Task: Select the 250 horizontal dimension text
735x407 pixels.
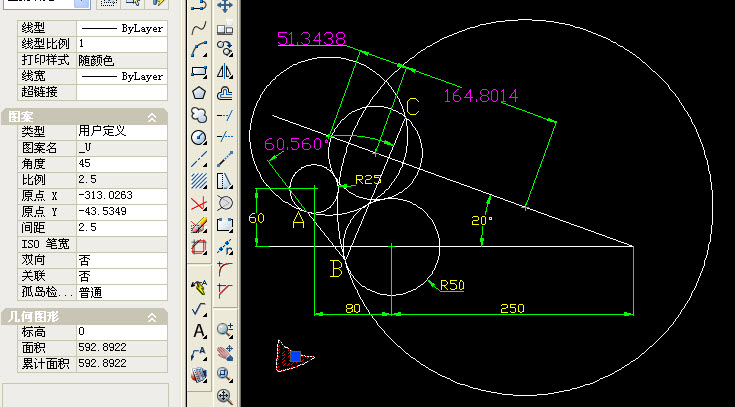Action: 512,308
